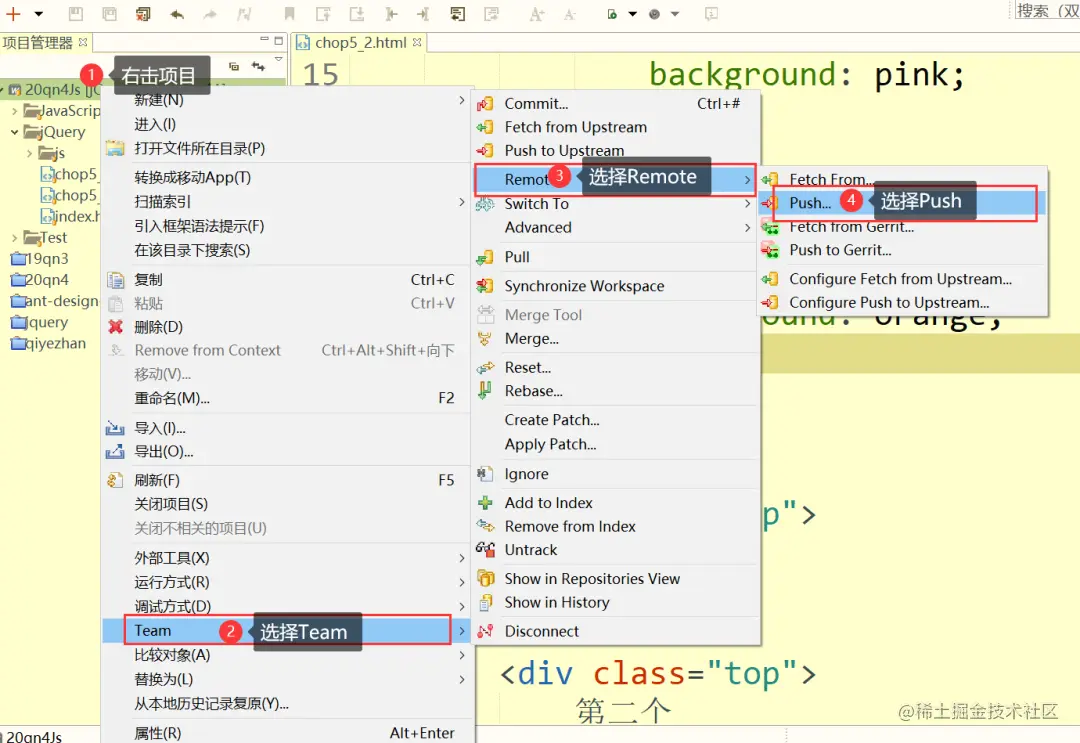
Task: Maximize the project manager panel
Action: 278,40
